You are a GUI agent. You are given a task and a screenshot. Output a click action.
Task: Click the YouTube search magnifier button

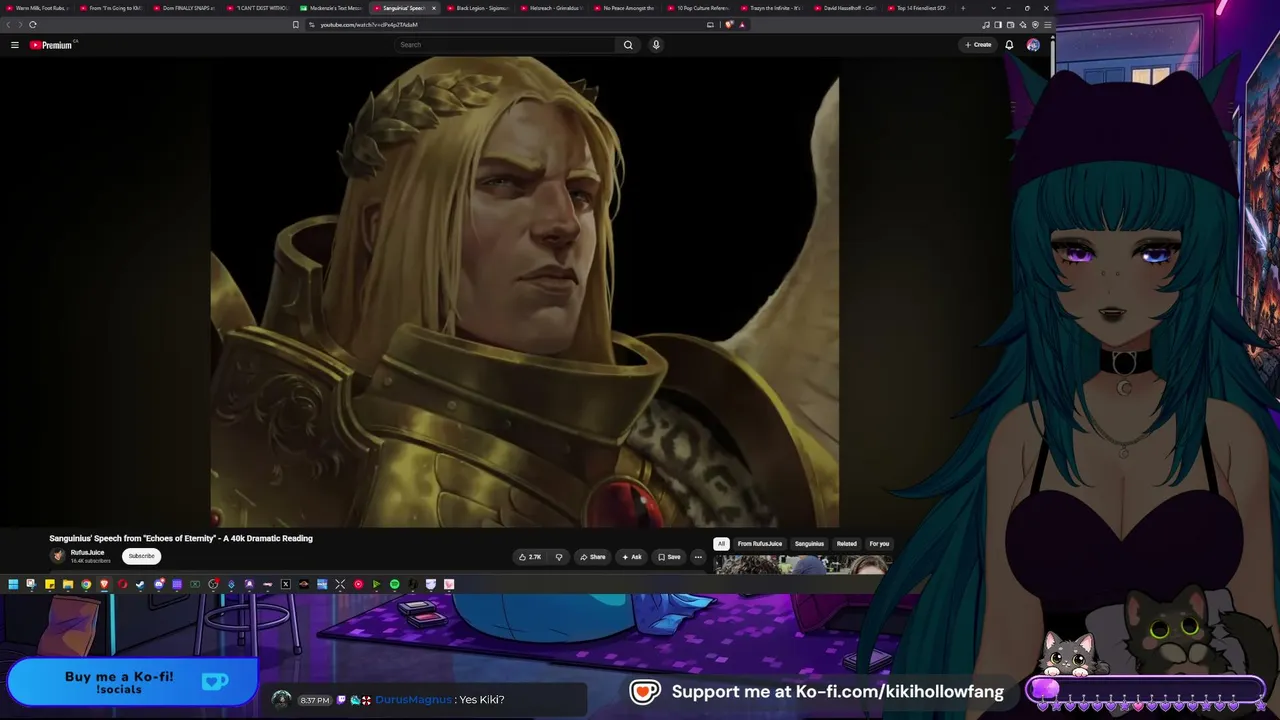click(628, 45)
